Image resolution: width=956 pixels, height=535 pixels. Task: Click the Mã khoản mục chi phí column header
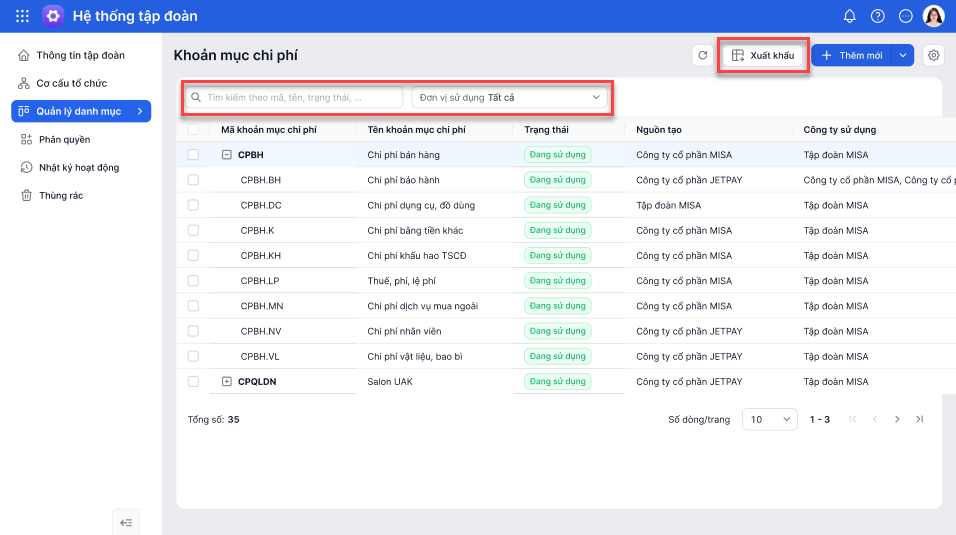click(269, 129)
